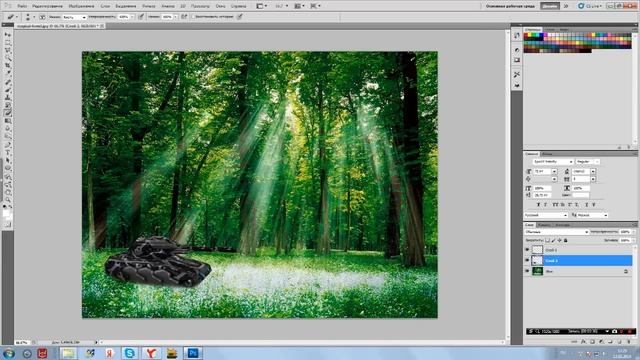Select the Crop tool
The height and width of the screenshot is (360, 640).
point(8,65)
